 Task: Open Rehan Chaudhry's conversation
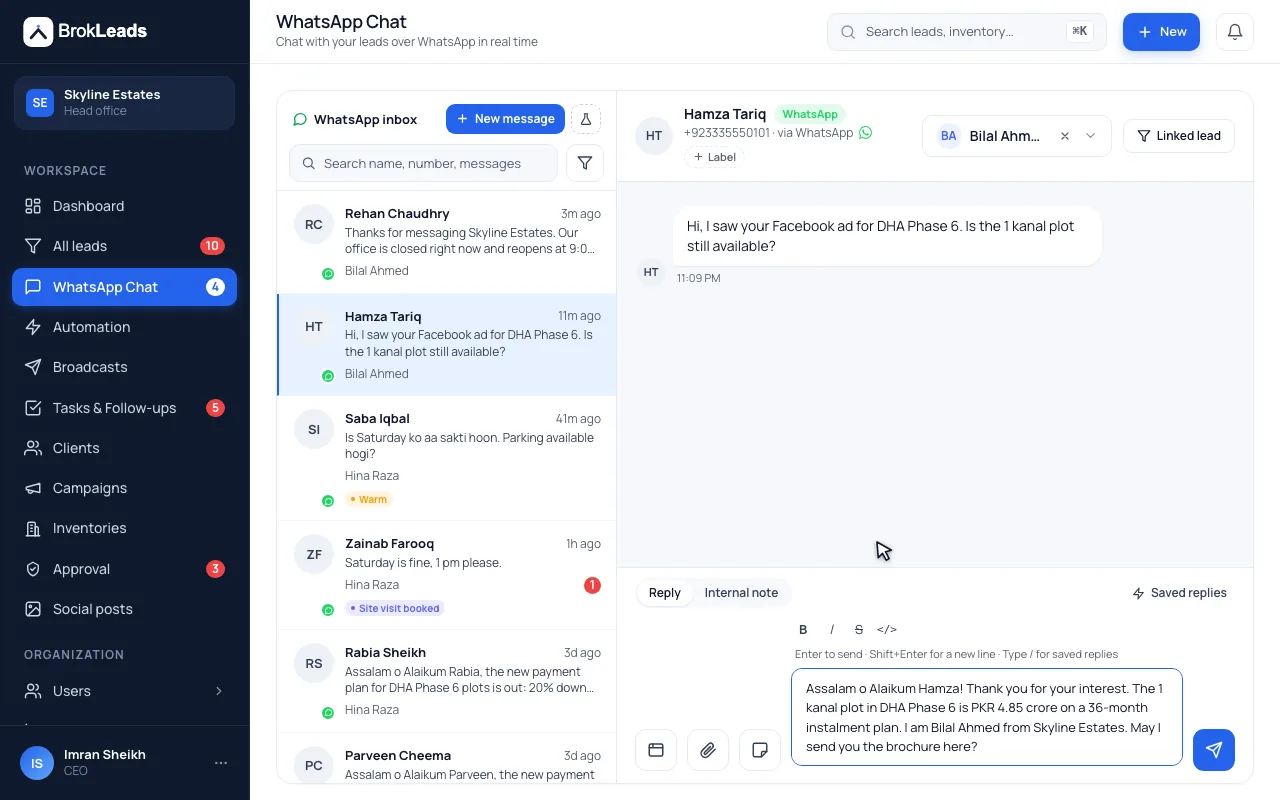447,242
